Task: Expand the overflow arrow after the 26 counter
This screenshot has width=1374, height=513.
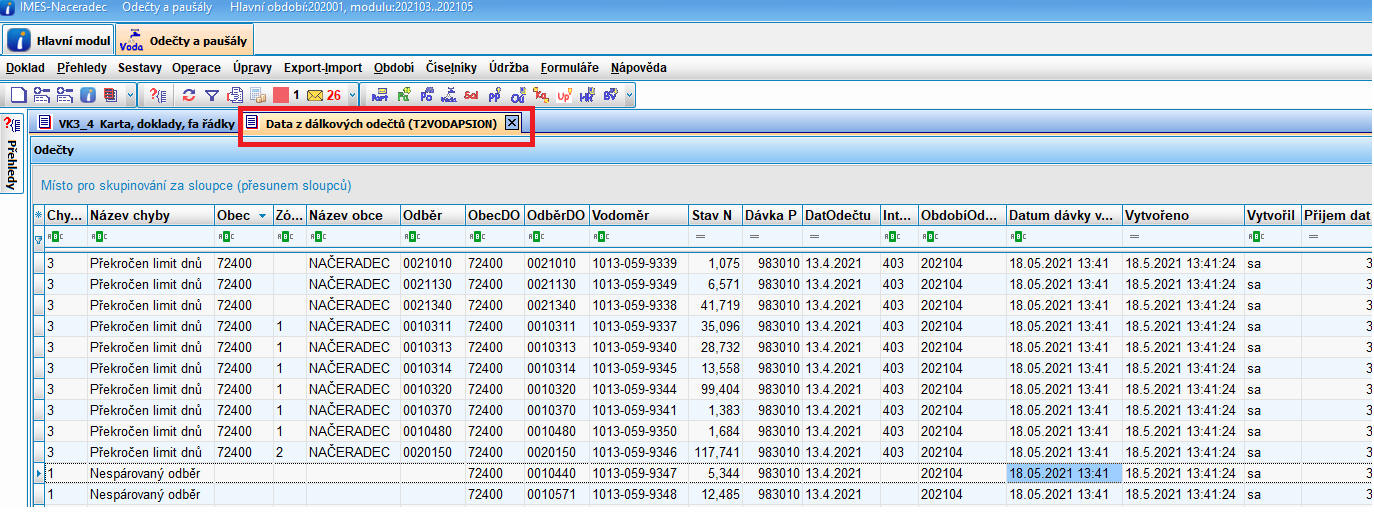Action: tap(351, 96)
